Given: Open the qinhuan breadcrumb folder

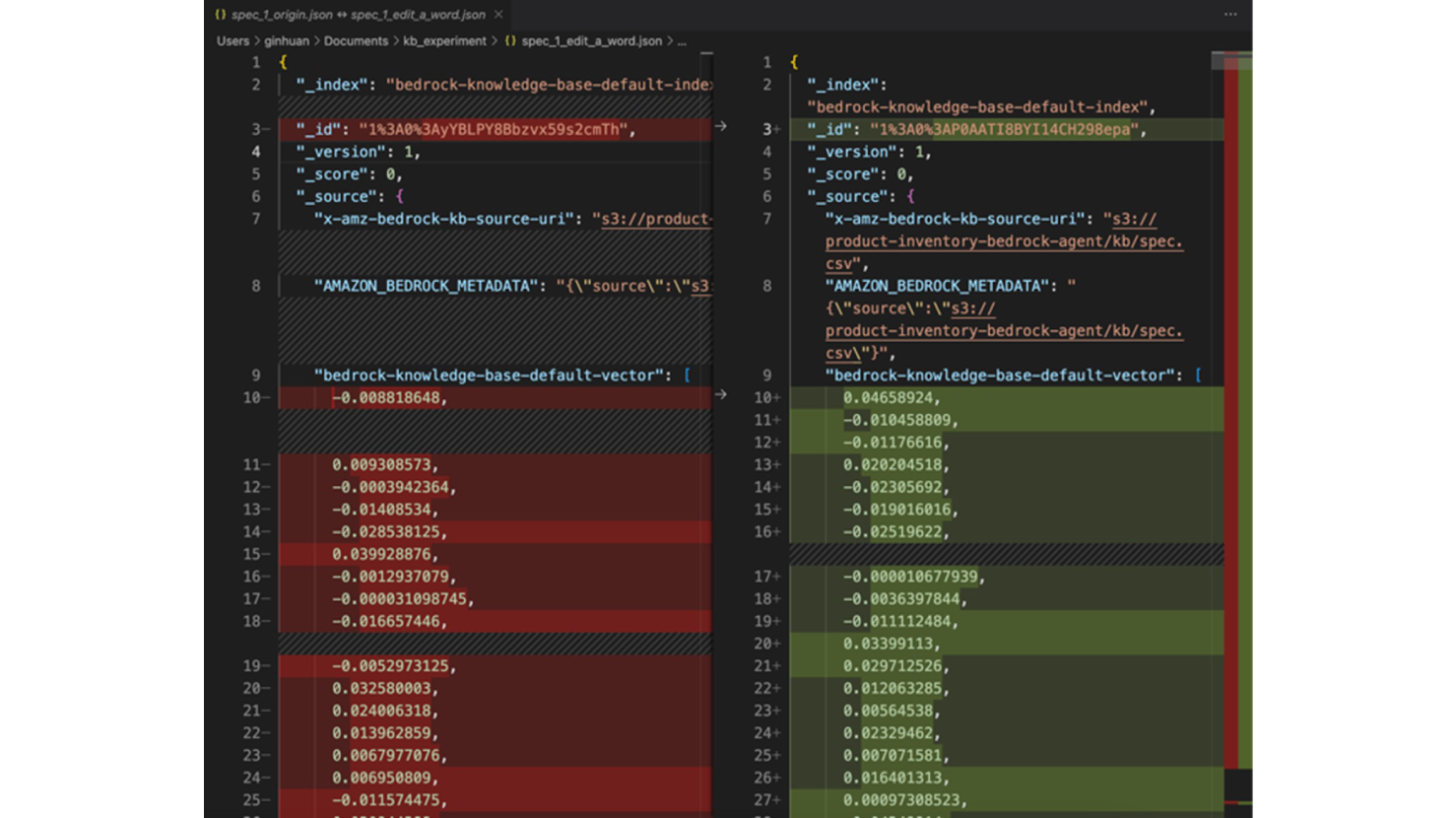Looking at the screenshot, I should click(286, 41).
